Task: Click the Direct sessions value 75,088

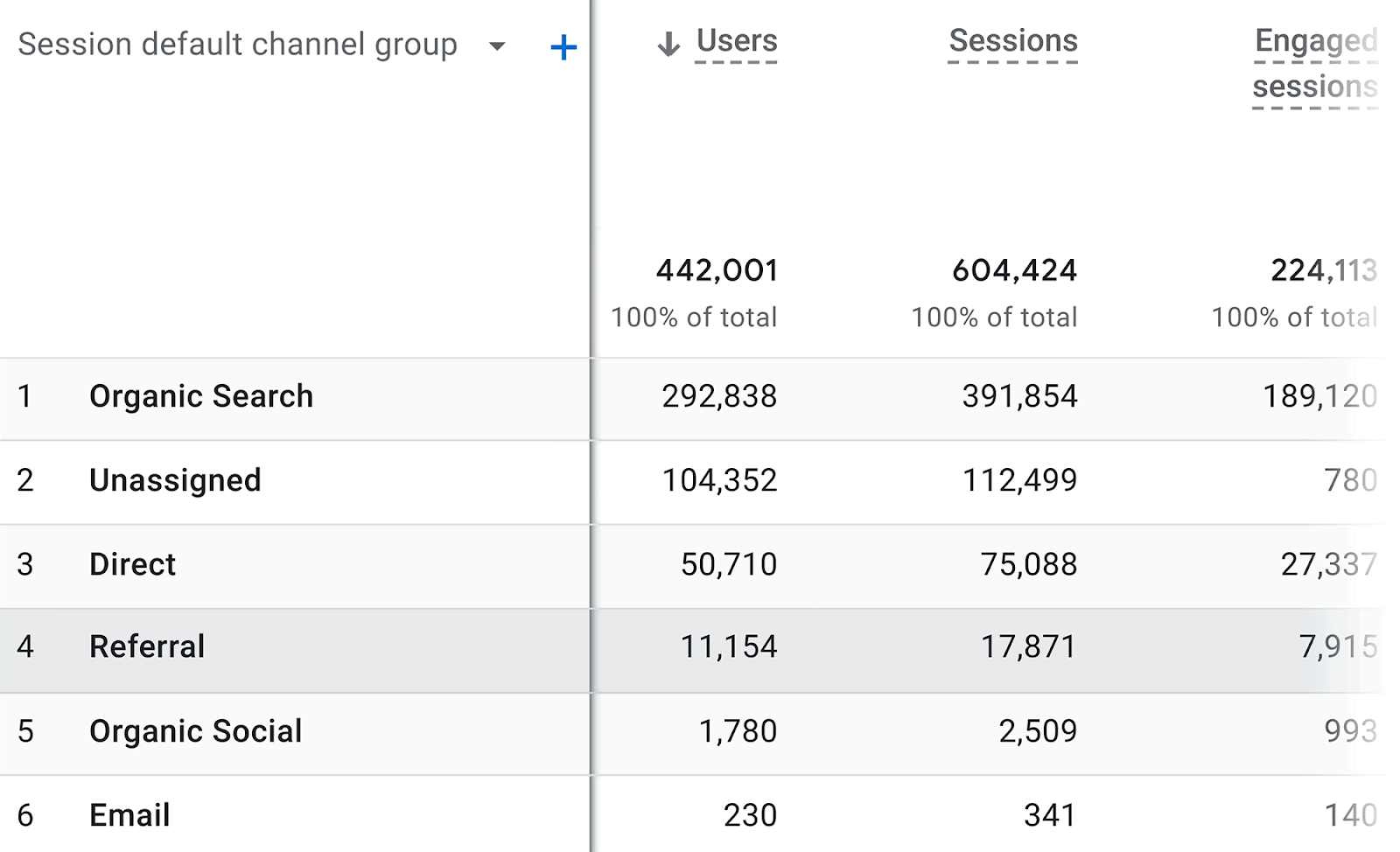Action: point(1028,565)
